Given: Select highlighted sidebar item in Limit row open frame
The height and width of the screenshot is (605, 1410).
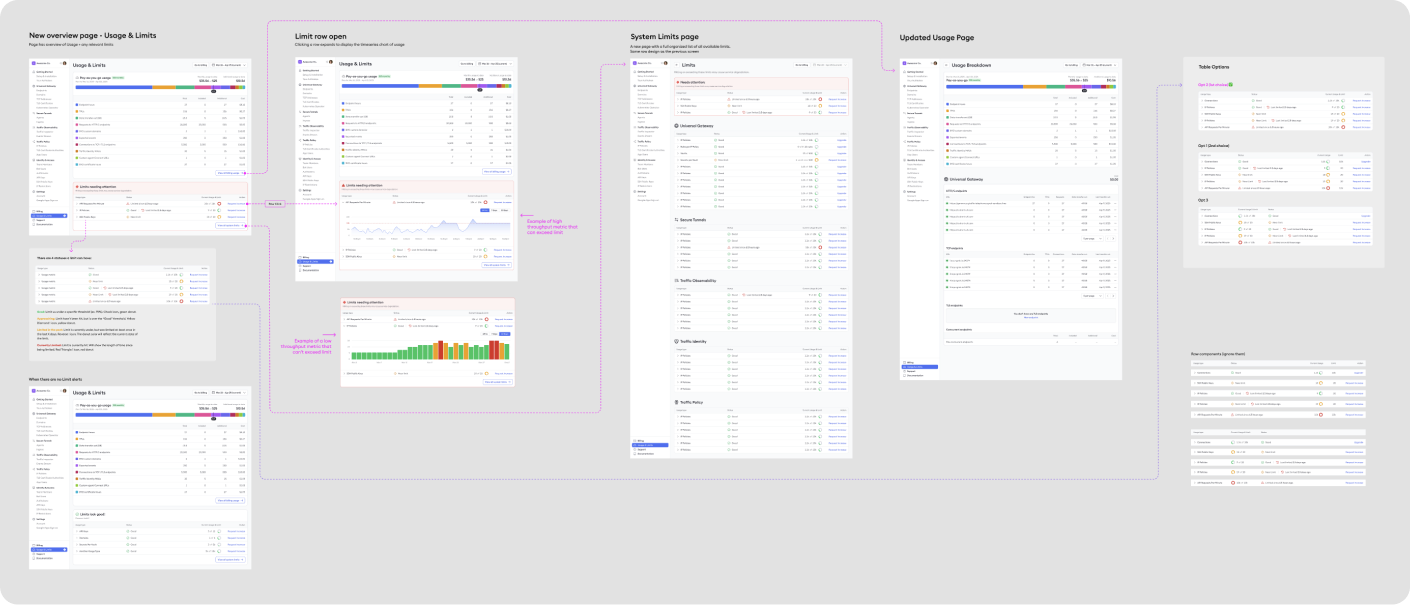Looking at the screenshot, I should [x=316, y=262].
